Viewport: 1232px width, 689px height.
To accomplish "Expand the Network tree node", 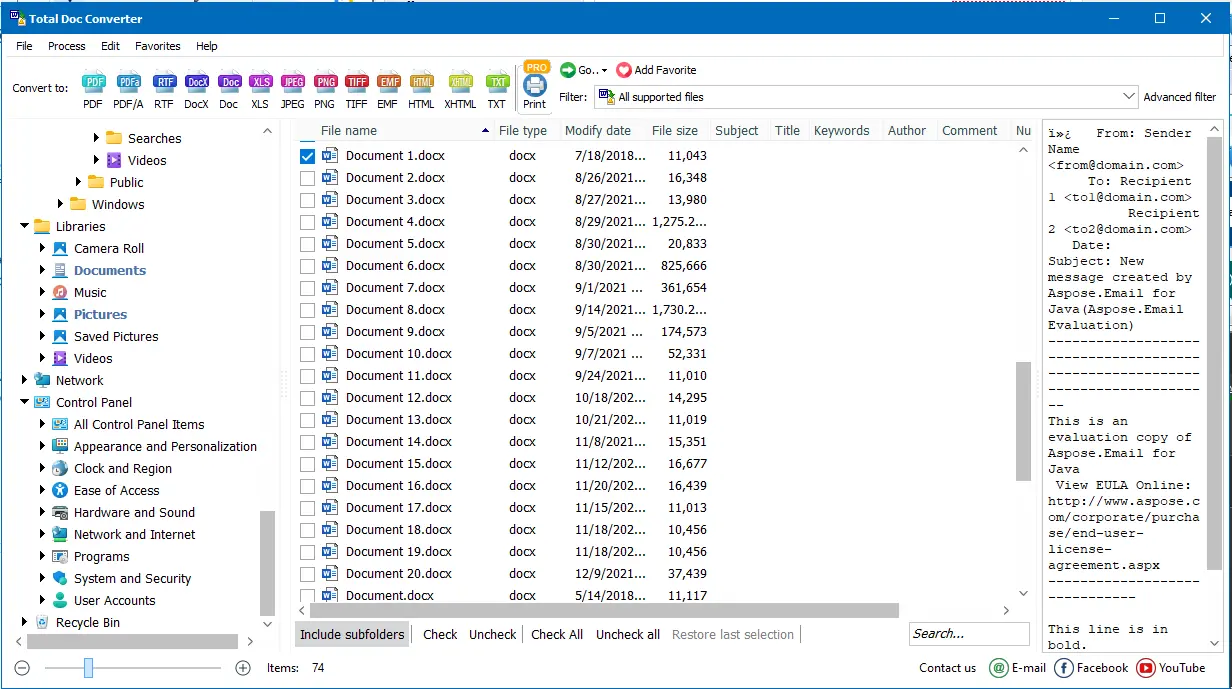I will pos(25,380).
